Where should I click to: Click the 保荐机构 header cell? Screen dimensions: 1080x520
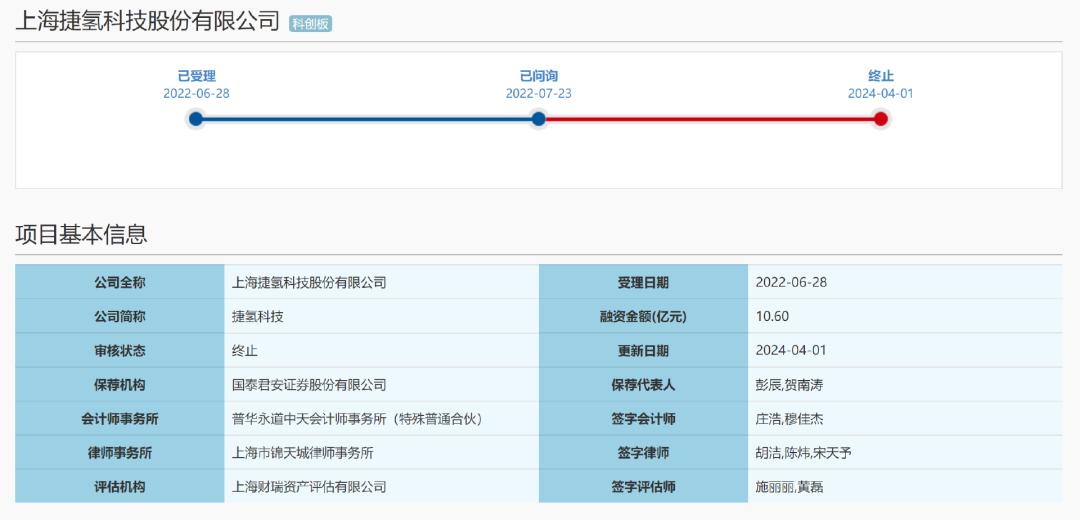click(x=120, y=385)
